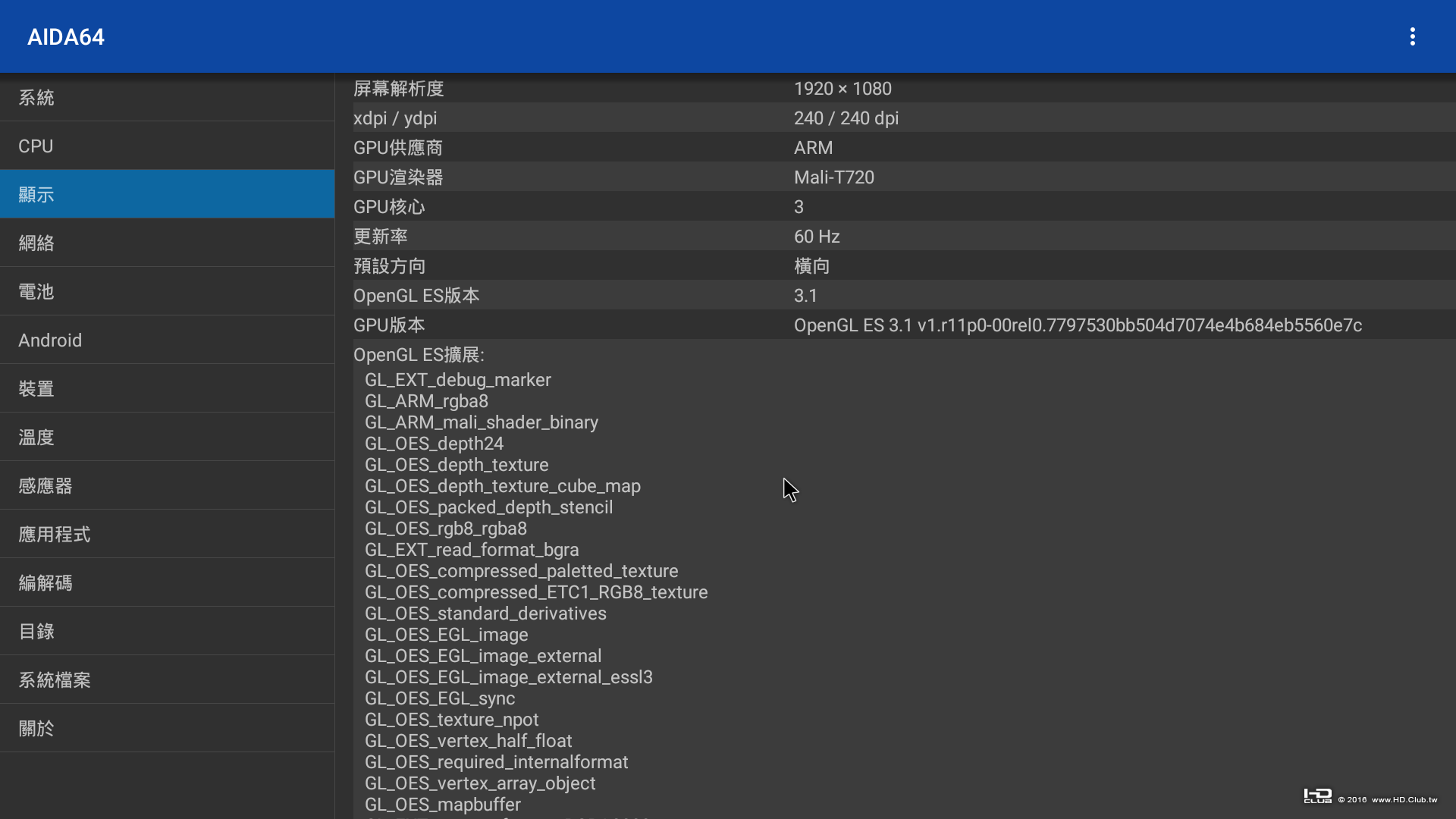
Task: Select the GL_OES_depth24 extension
Action: (x=434, y=444)
